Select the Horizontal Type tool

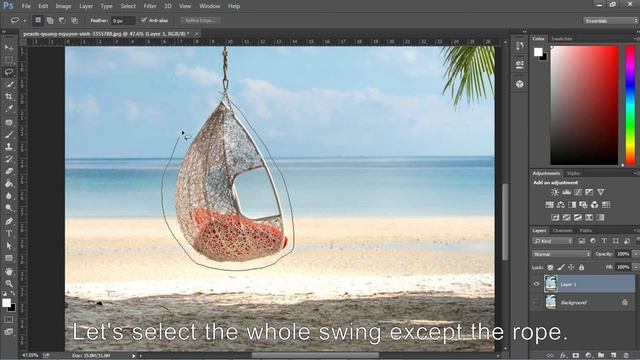coord(9,233)
